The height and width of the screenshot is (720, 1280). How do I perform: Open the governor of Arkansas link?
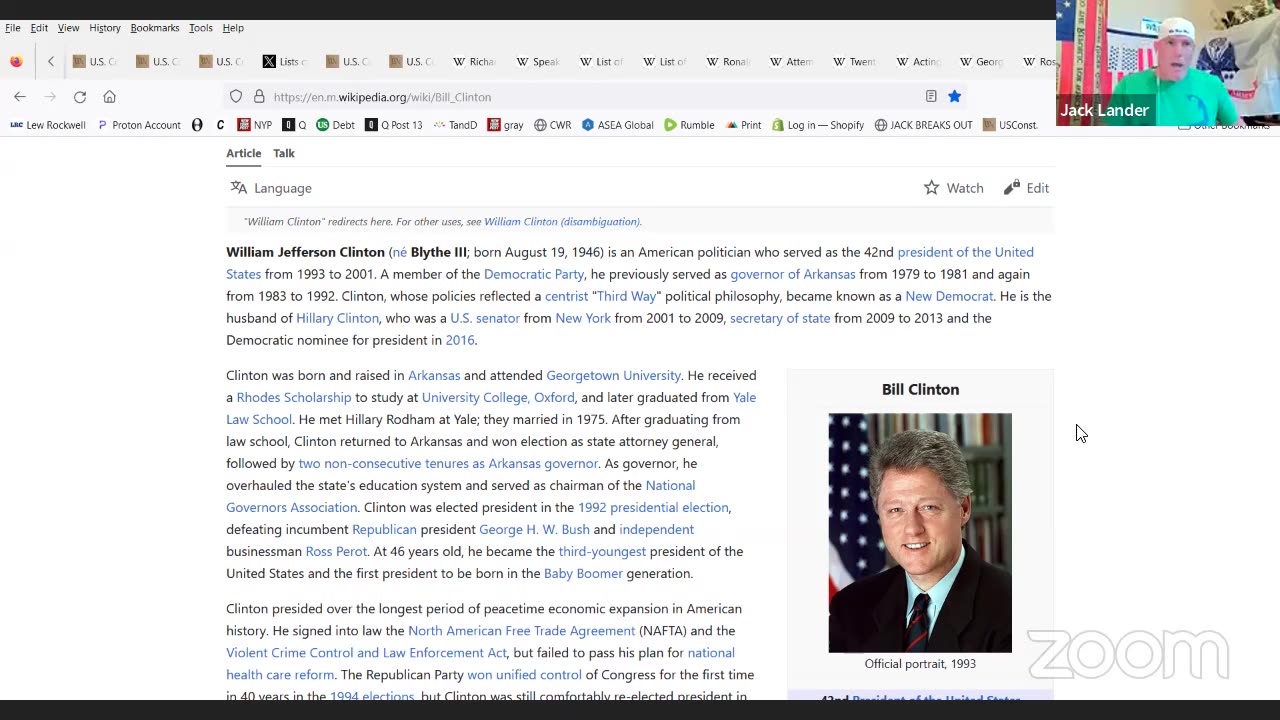point(793,274)
